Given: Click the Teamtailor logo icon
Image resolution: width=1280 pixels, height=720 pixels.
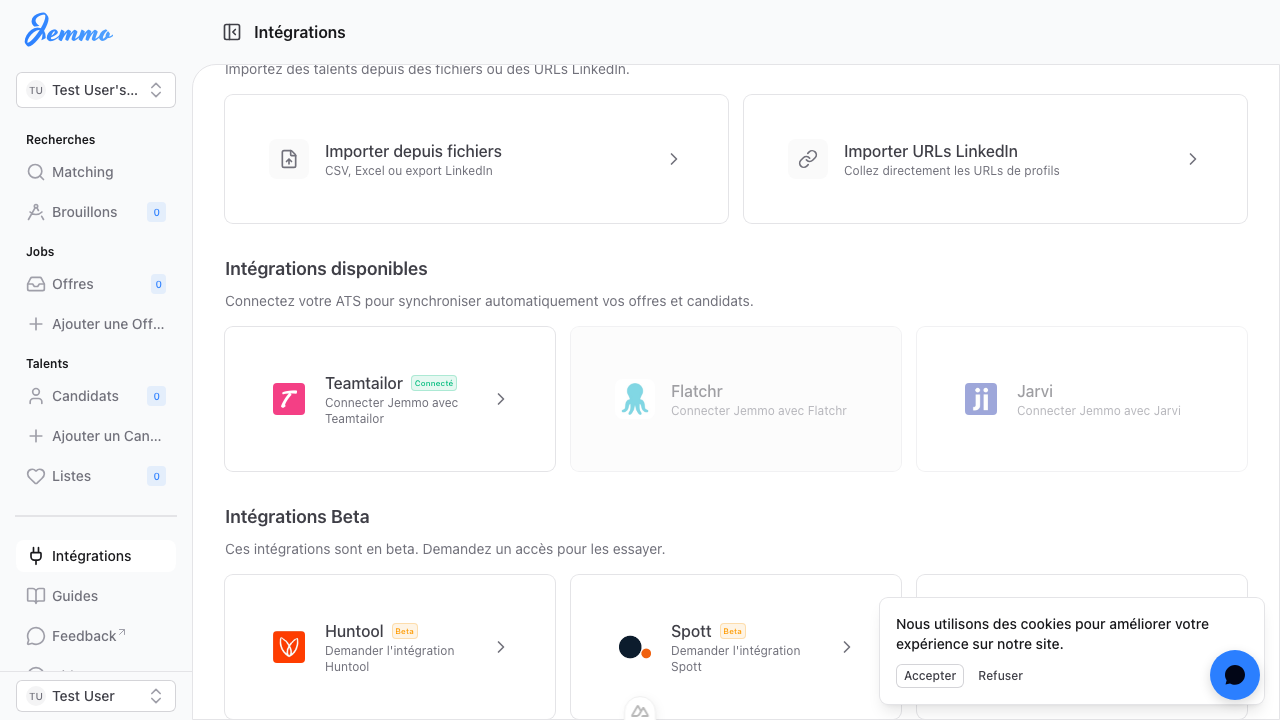Looking at the screenshot, I should click(289, 399).
